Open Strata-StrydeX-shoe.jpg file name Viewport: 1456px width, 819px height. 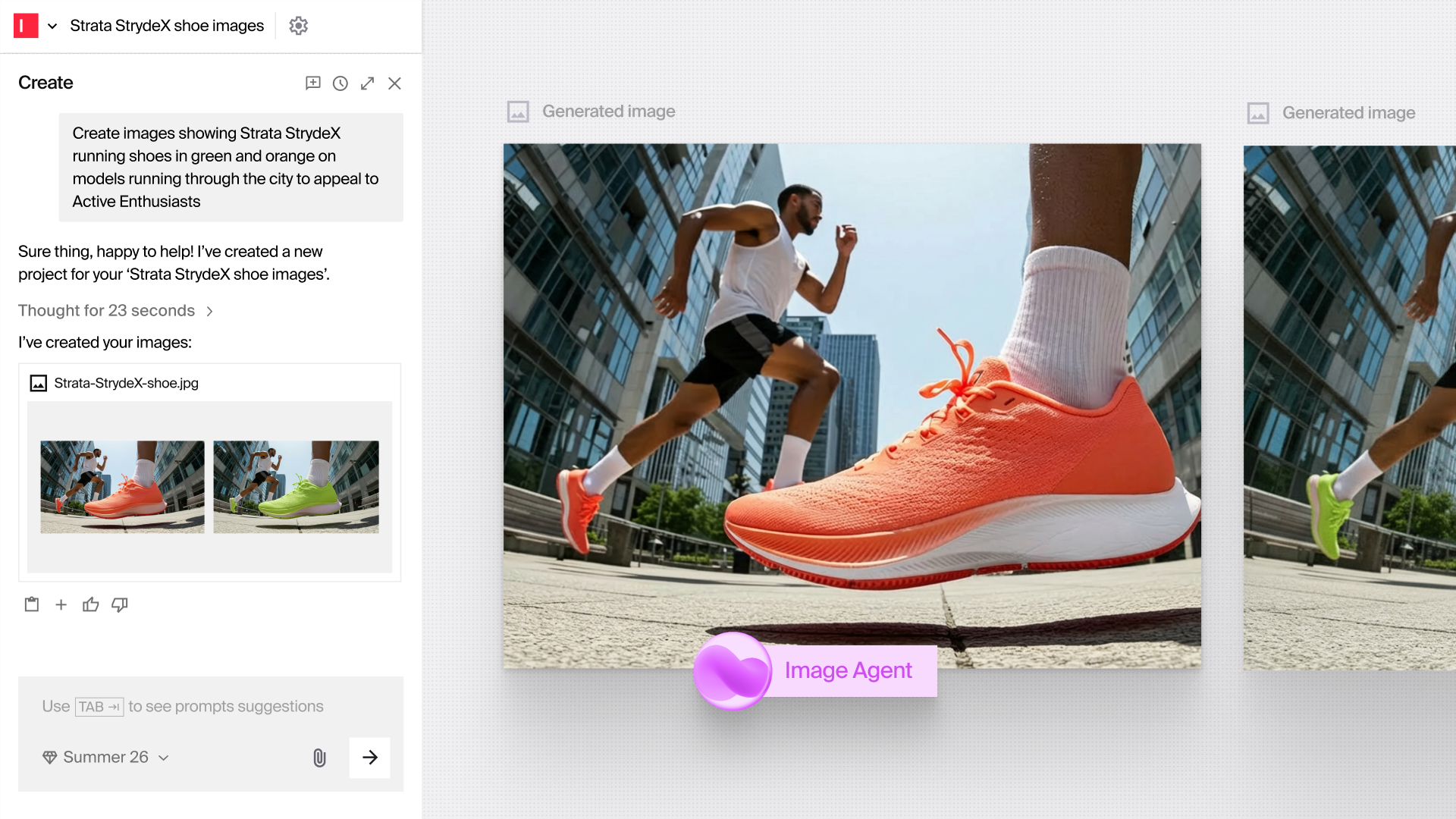126,383
